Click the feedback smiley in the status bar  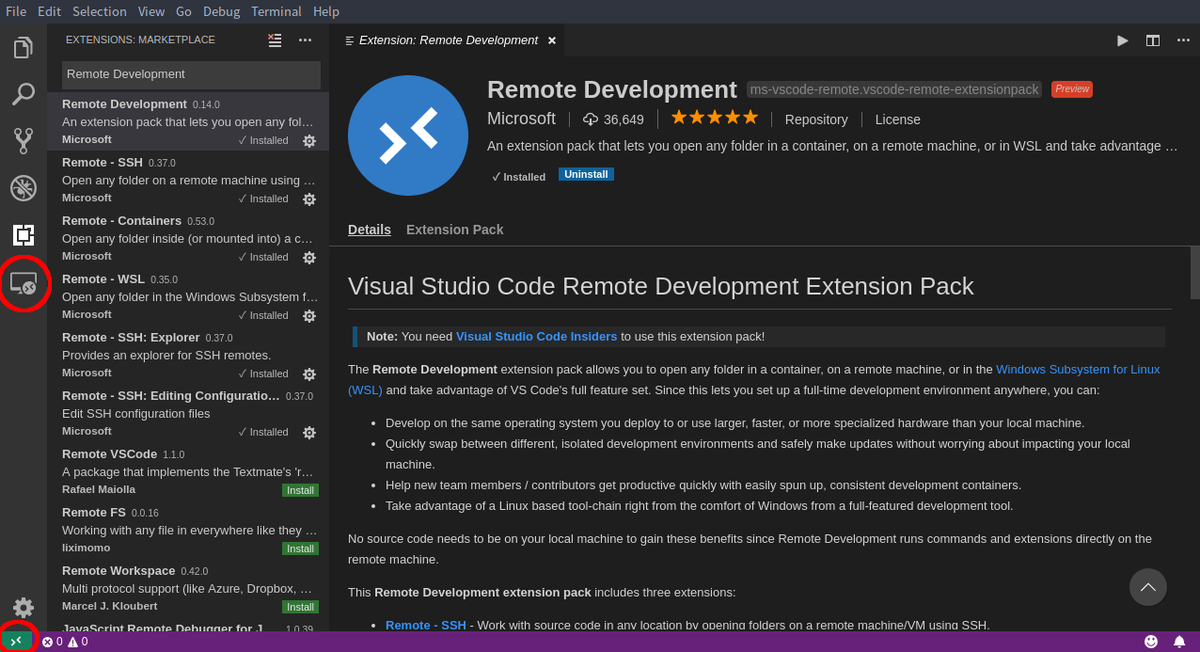pos(1151,641)
